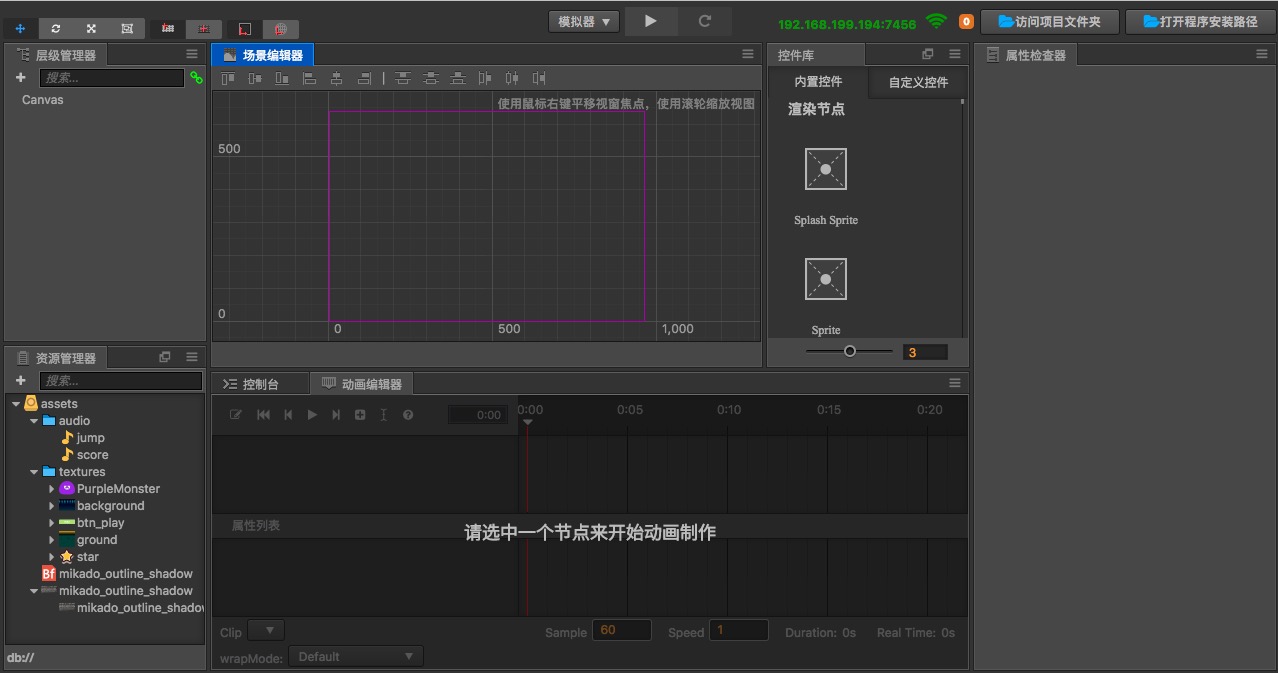Toggle animation edit mode icon
This screenshot has height=673, width=1278.
click(x=236, y=415)
